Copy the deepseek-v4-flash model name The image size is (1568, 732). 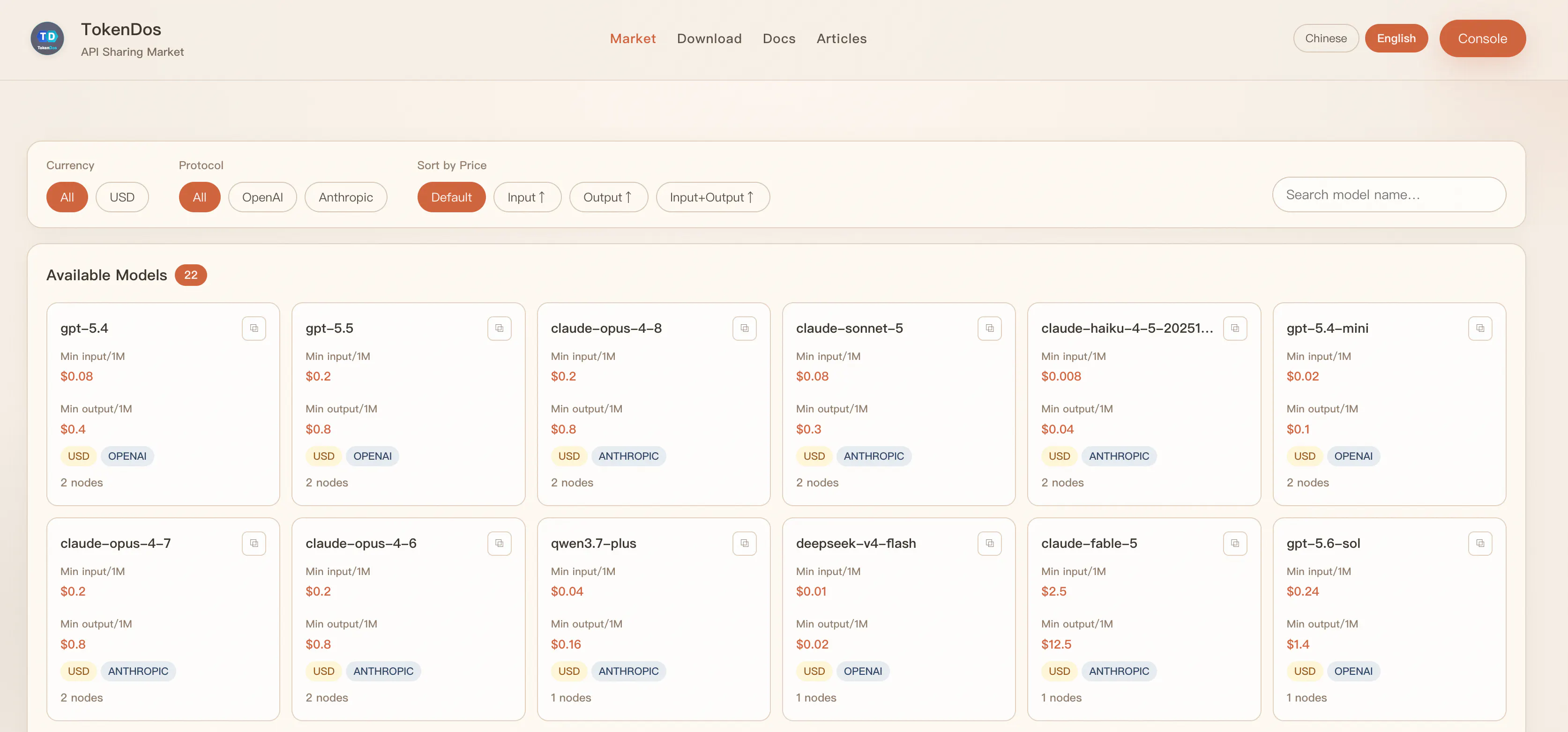990,543
